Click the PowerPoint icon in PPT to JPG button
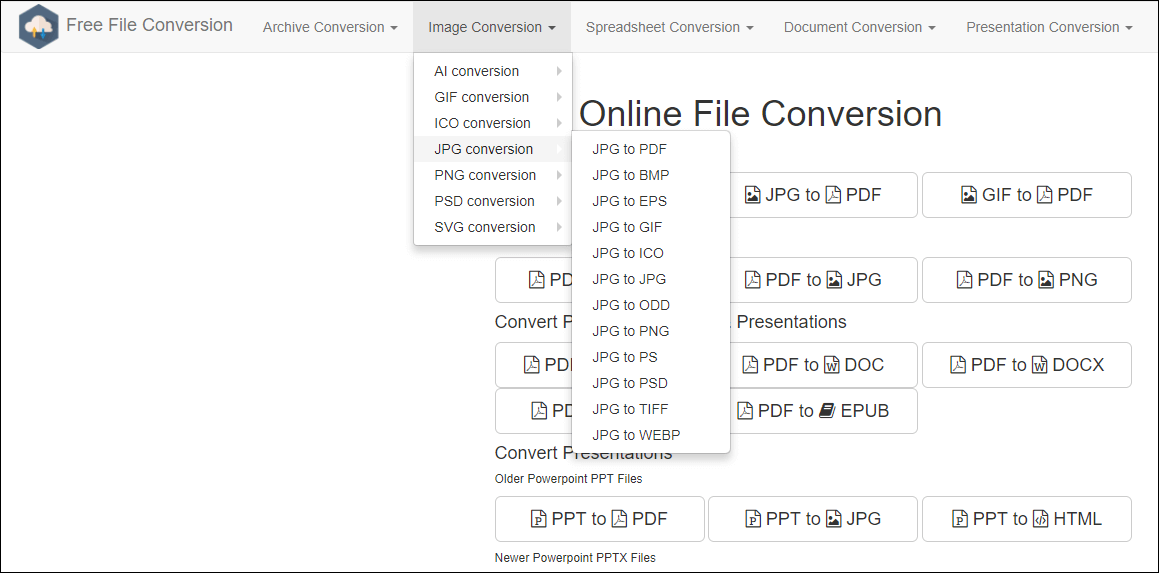The width and height of the screenshot is (1159, 573). point(752,519)
